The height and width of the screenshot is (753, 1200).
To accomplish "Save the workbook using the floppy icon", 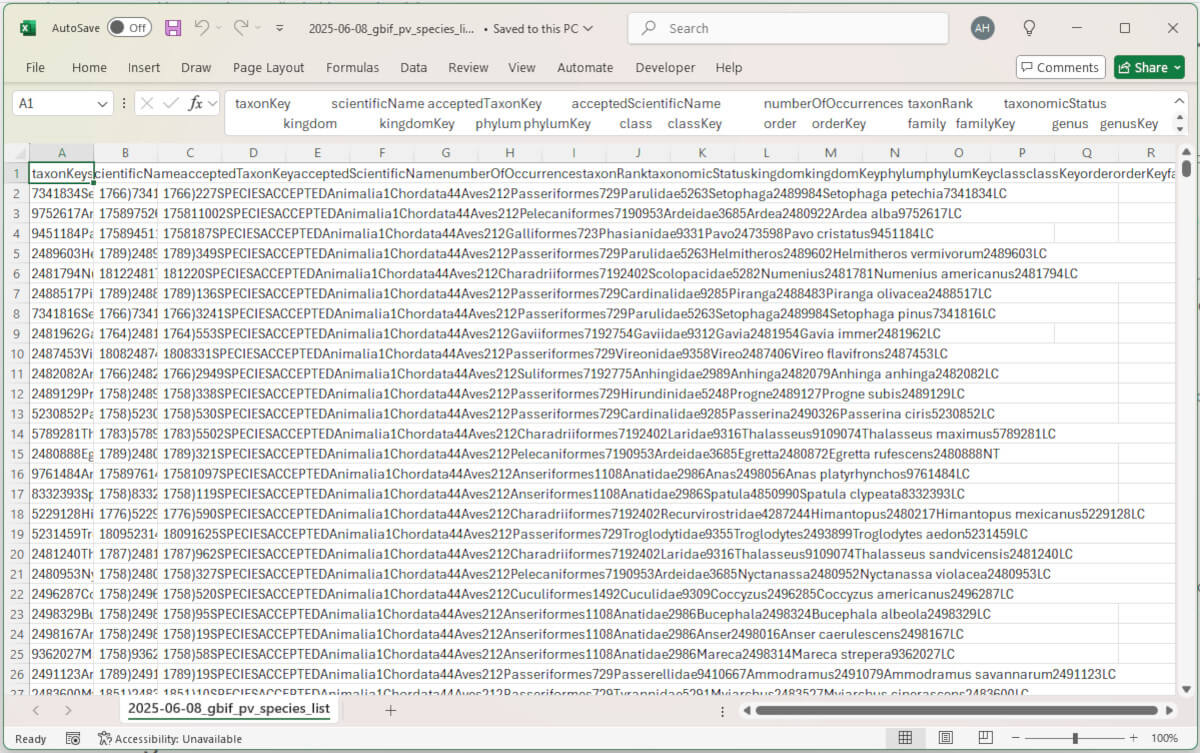I will click(x=173, y=28).
